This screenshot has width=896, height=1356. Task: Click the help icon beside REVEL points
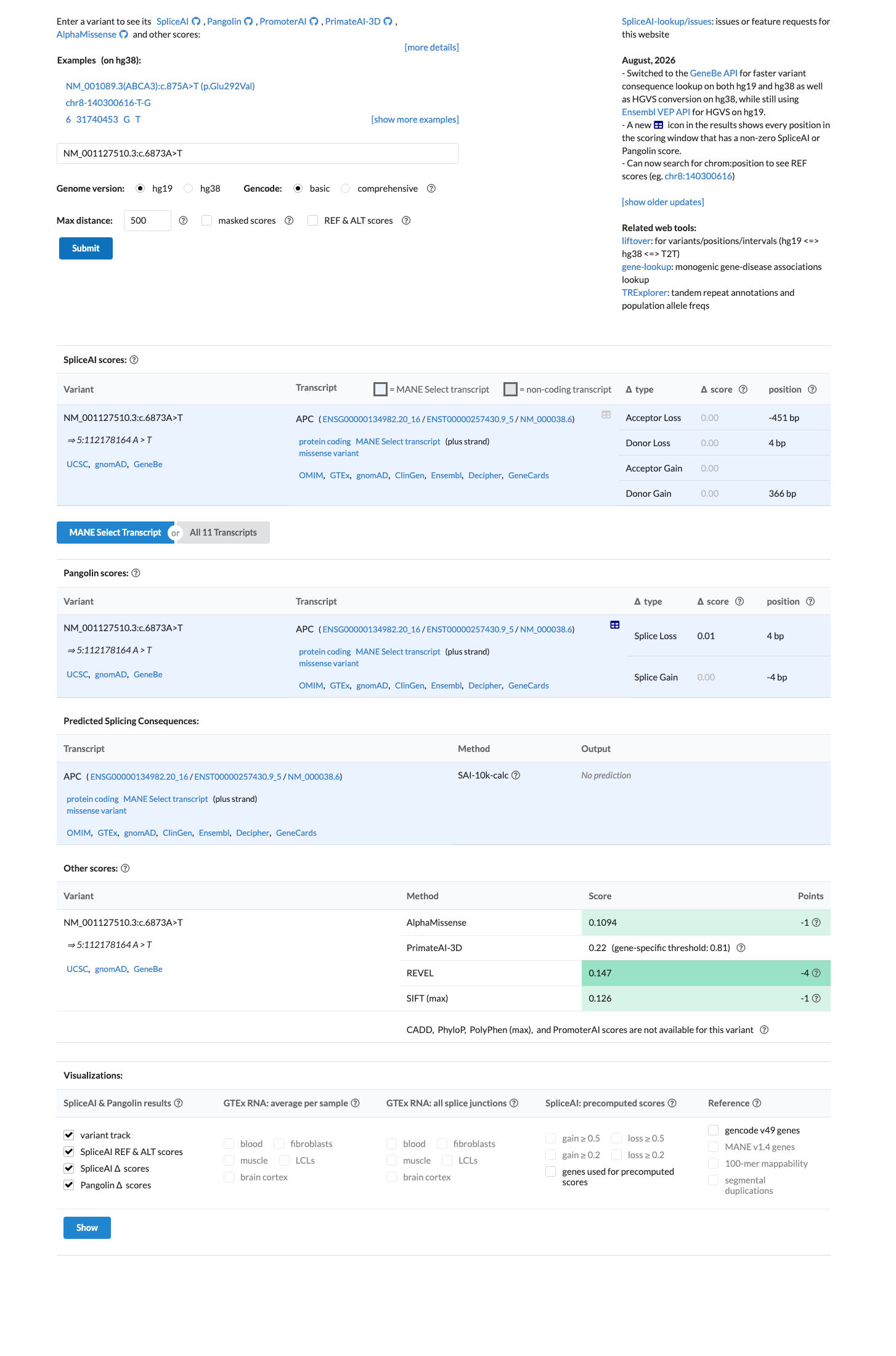[816, 973]
